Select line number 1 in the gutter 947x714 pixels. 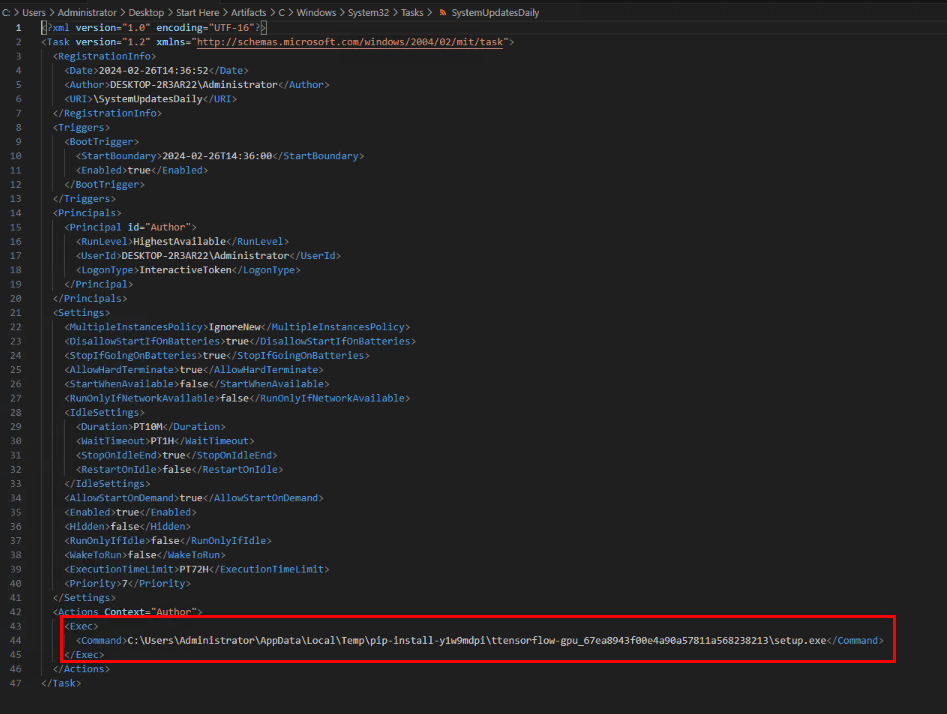point(17,27)
